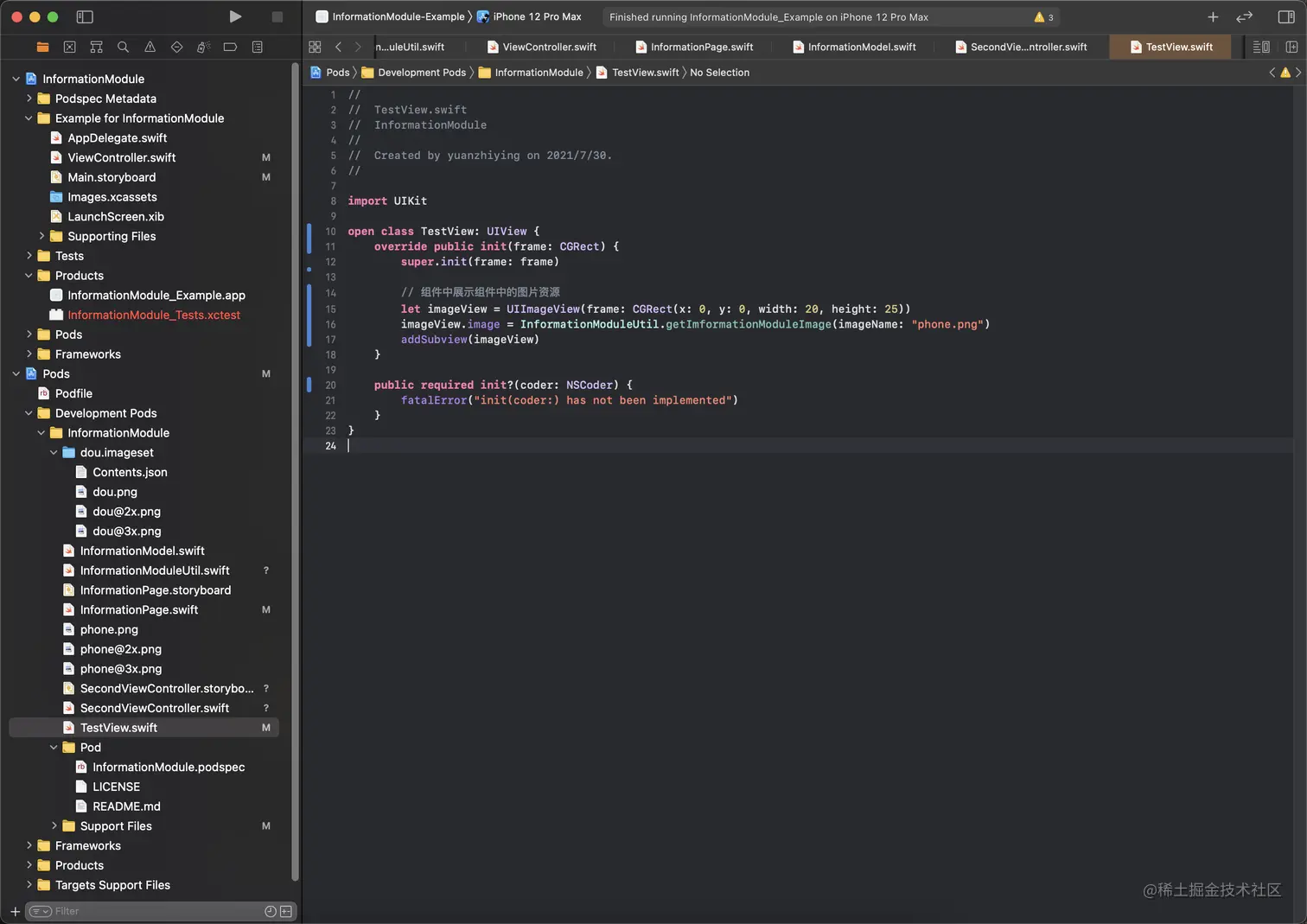
Task: Switch to the InformationPage.swift tab
Action: (694, 47)
